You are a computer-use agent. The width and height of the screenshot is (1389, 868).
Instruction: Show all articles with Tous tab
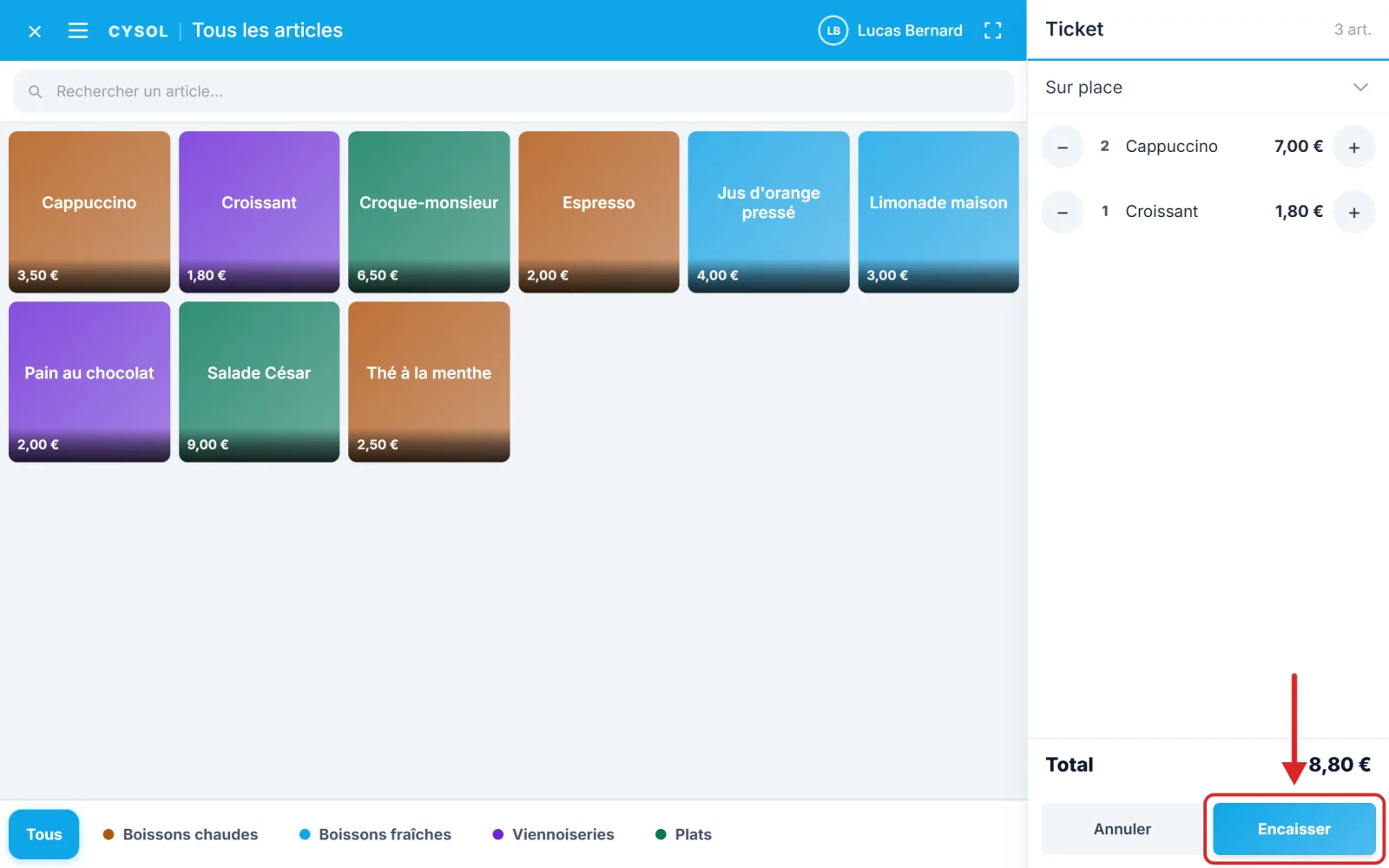coord(44,834)
